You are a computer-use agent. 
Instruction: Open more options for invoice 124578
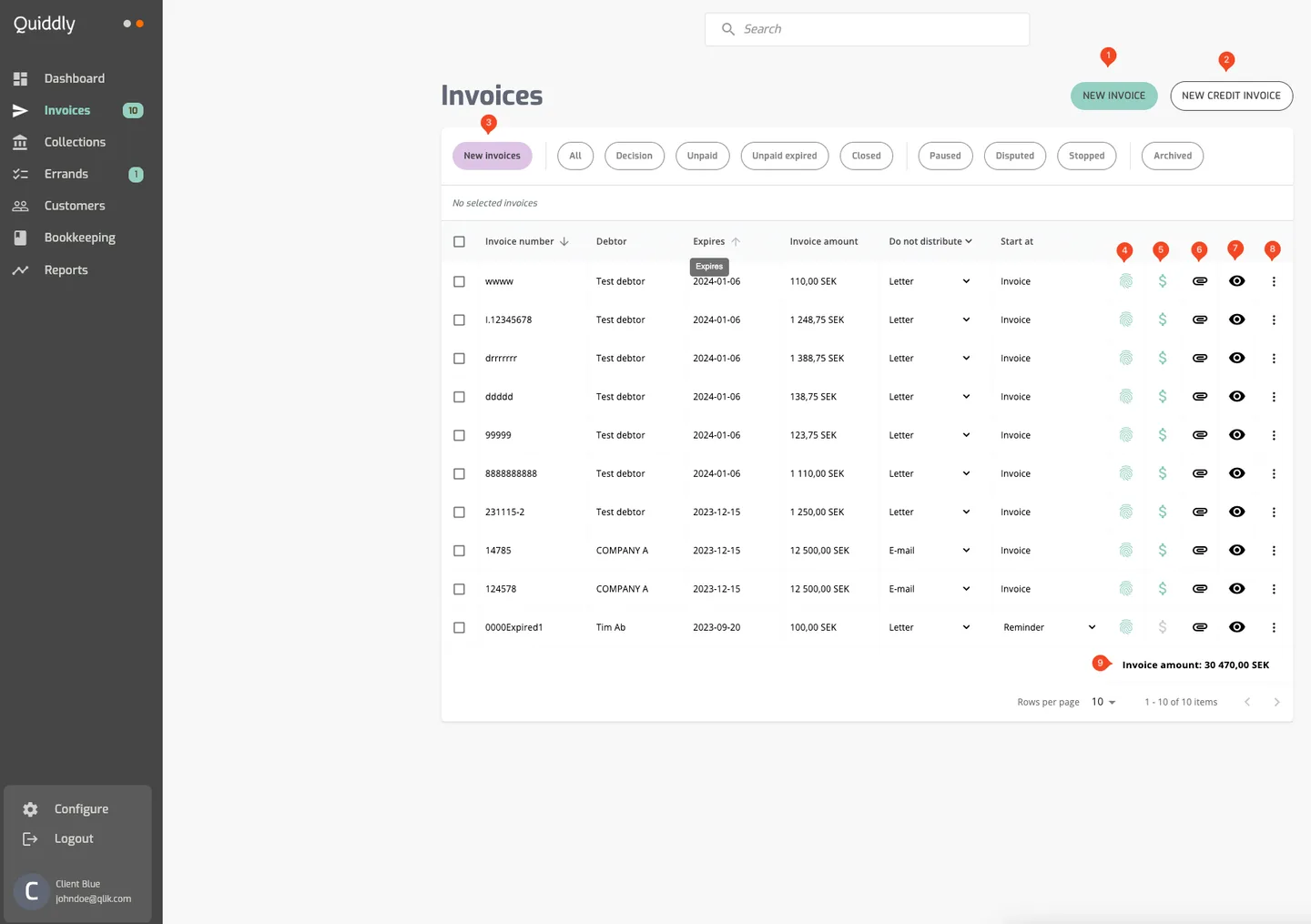click(1274, 589)
